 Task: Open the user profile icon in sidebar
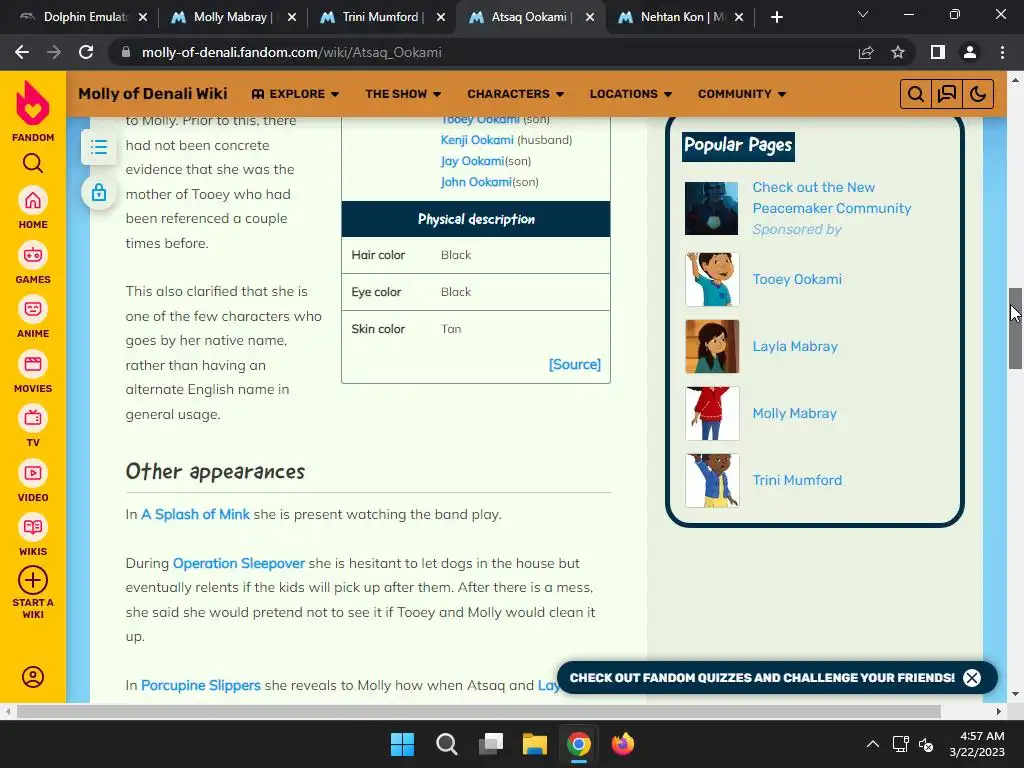tap(33, 677)
